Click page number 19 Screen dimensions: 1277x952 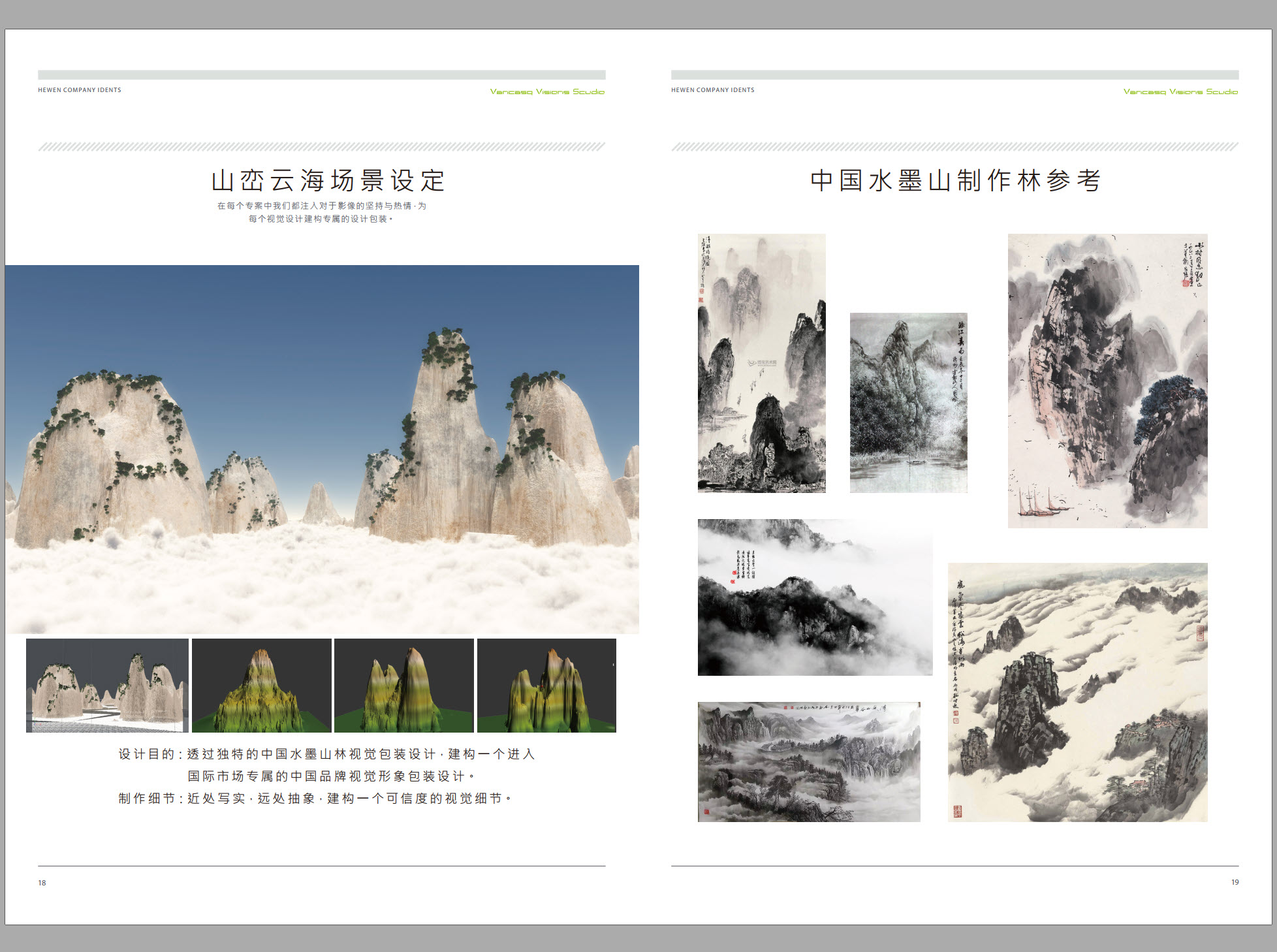pos(1235,882)
